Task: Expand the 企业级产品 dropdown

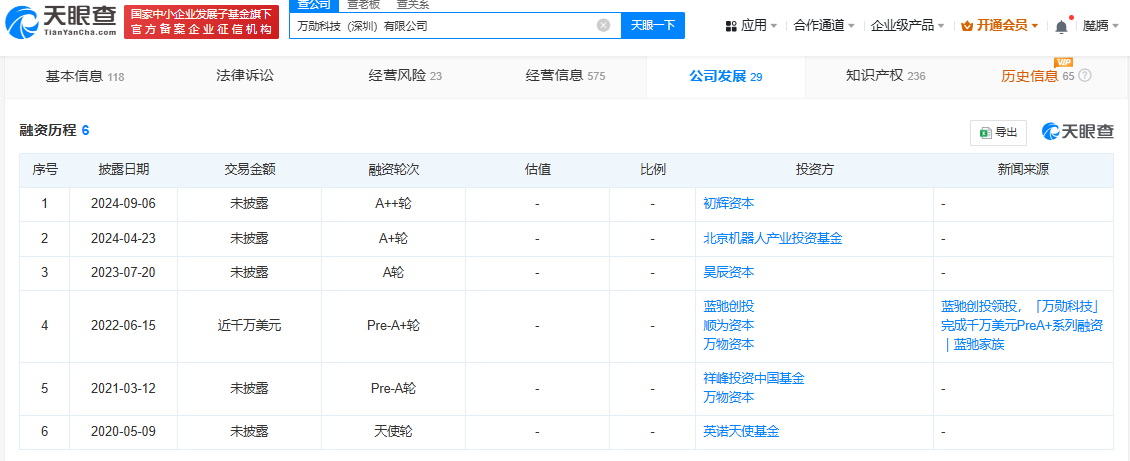Action: tap(907, 26)
